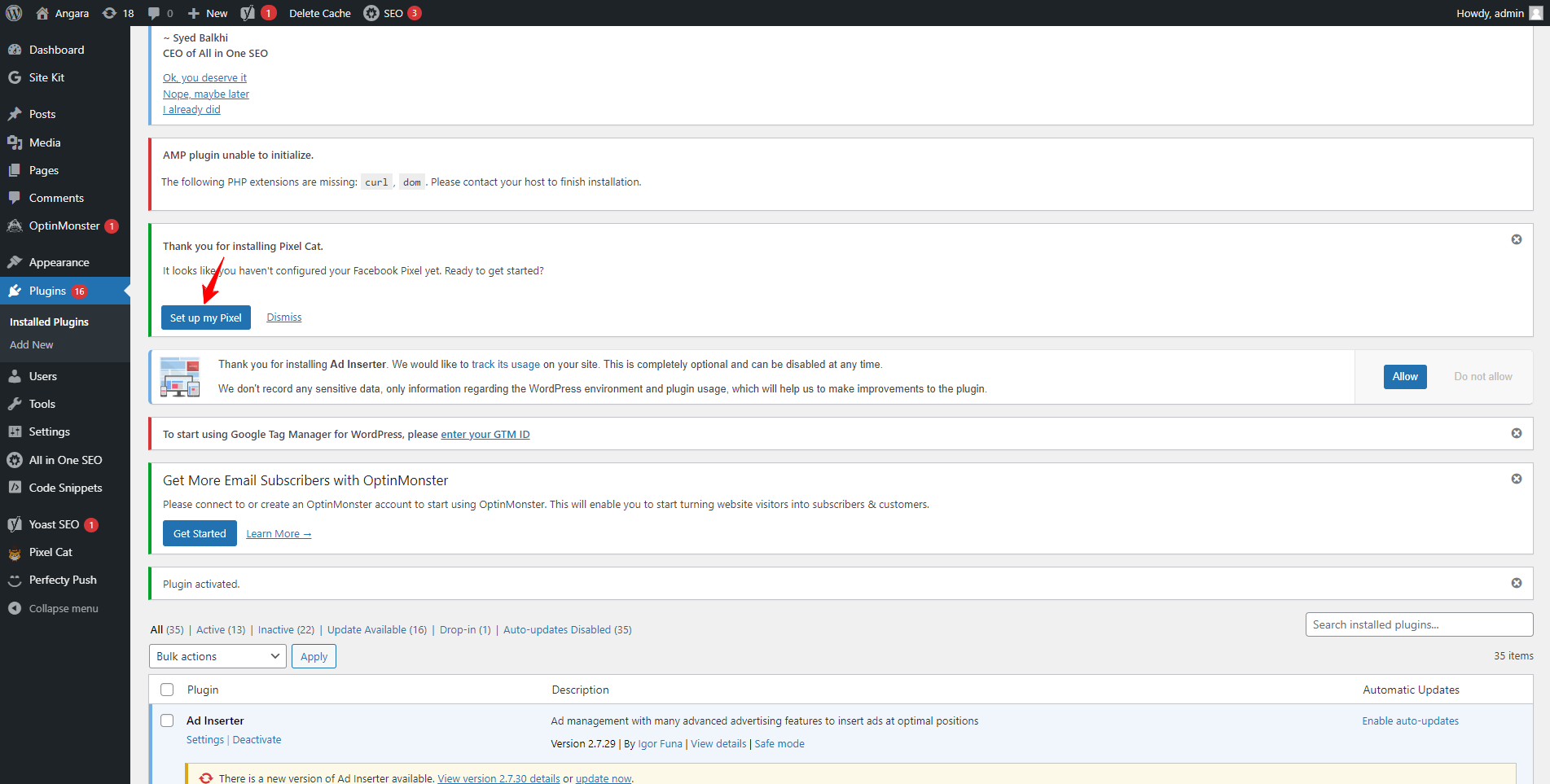Image resolution: width=1550 pixels, height=784 pixels.
Task: Open the Learn More link
Action: click(279, 534)
